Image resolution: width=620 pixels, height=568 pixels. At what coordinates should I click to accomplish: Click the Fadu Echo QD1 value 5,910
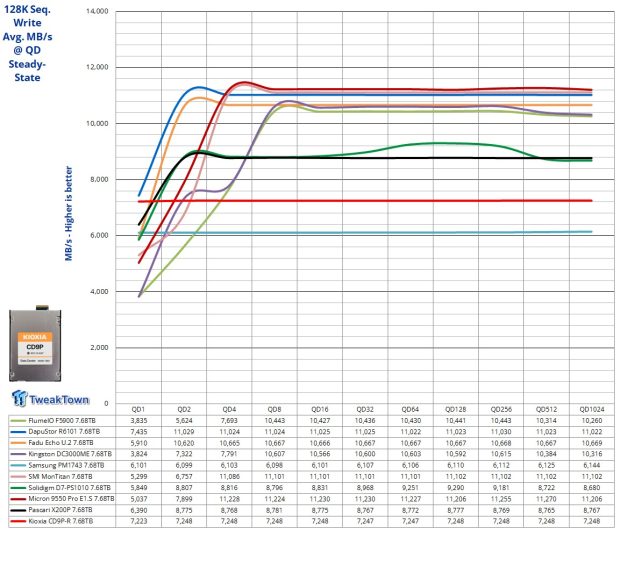(x=139, y=443)
